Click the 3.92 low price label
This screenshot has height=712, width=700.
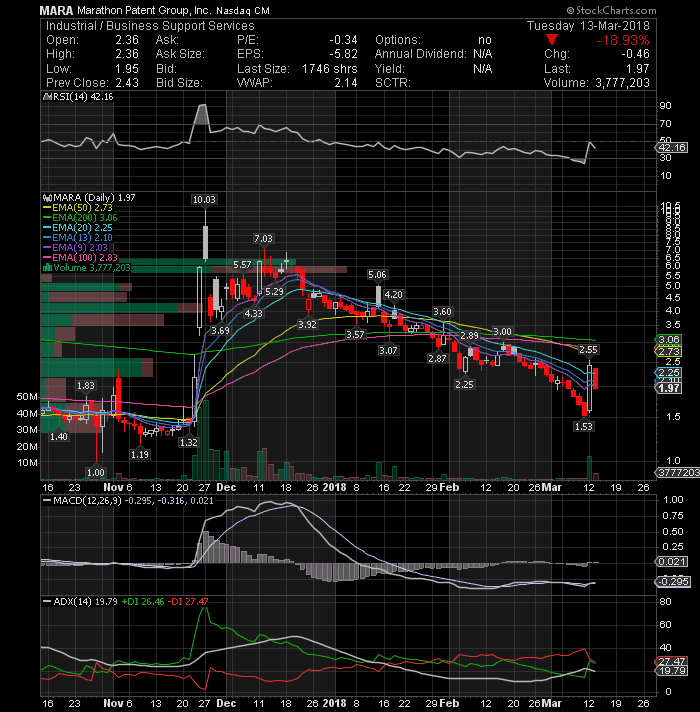[307, 325]
